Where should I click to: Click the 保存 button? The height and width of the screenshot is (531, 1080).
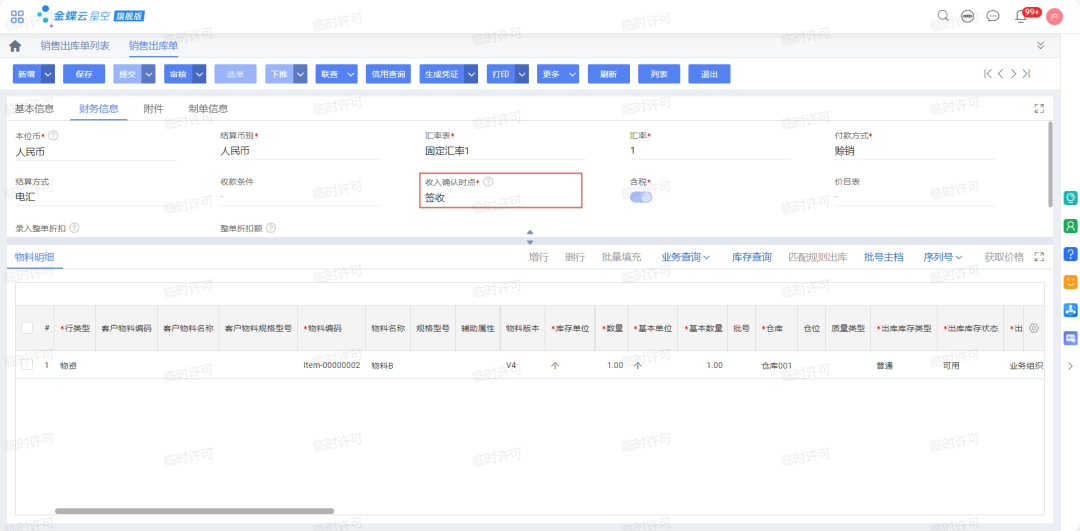coord(84,74)
